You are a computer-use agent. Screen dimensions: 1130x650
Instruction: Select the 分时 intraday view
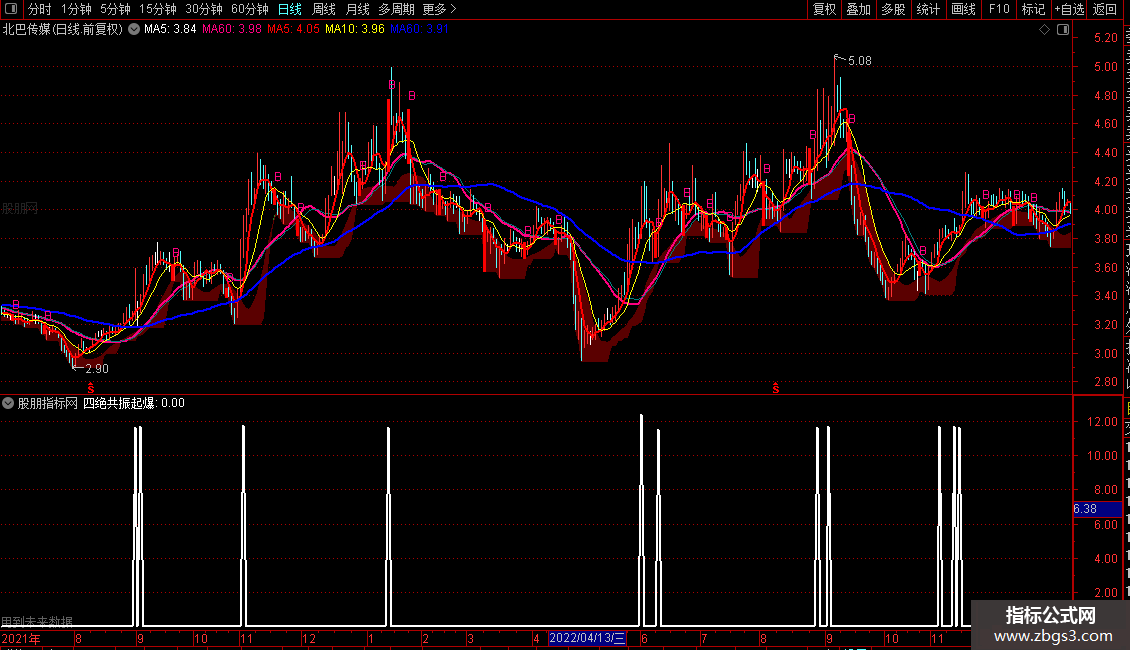point(40,9)
